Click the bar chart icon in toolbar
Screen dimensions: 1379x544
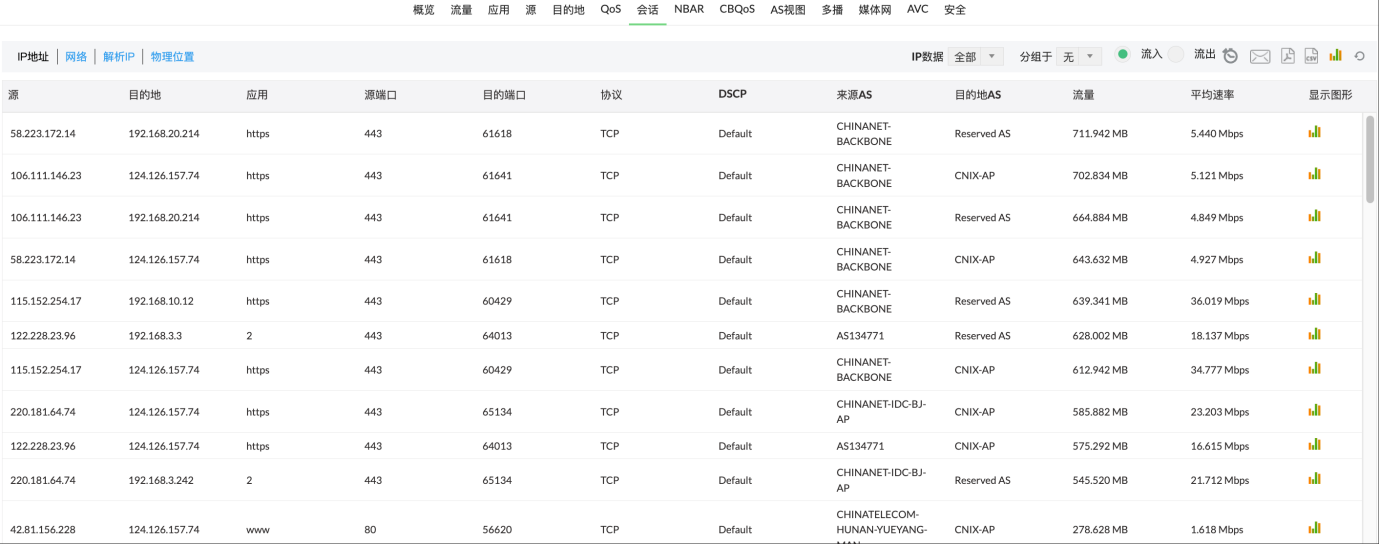[x=1336, y=55]
